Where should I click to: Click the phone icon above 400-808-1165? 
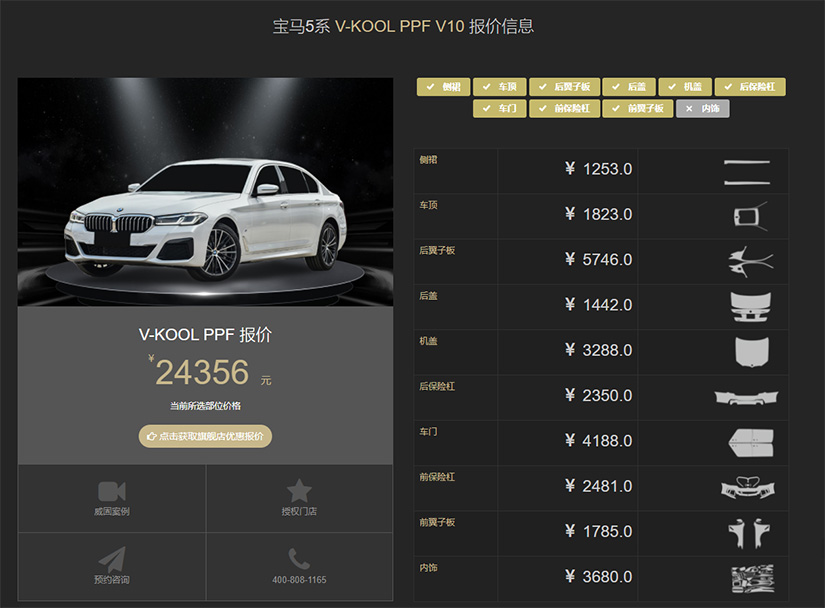(x=299, y=558)
